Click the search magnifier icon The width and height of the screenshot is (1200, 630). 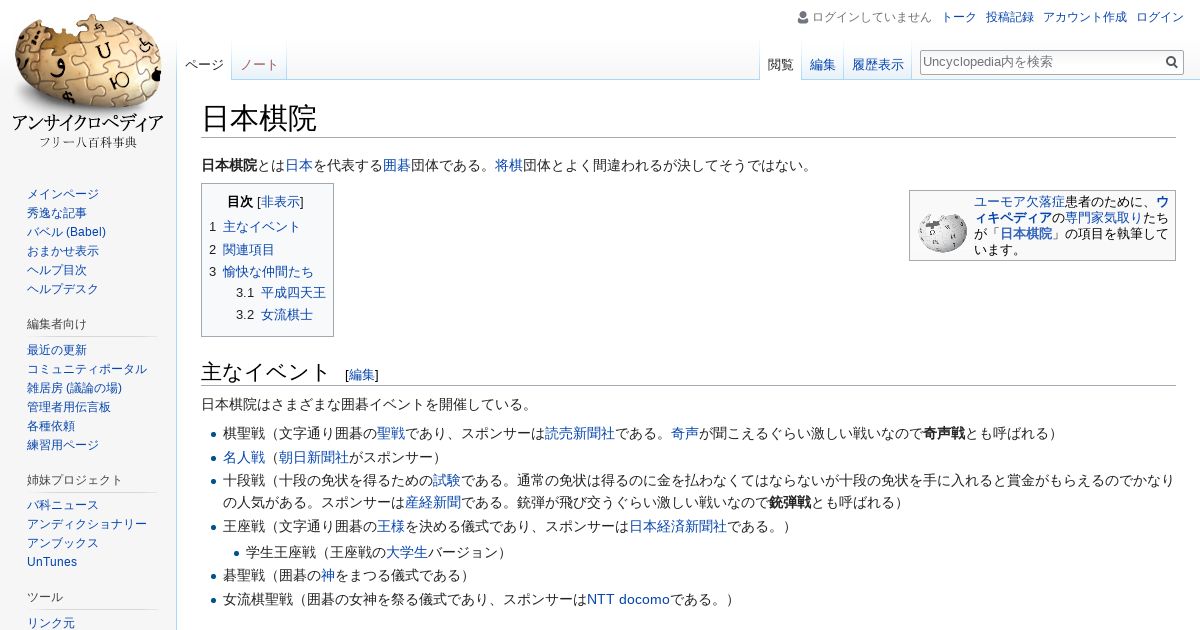[1172, 62]
